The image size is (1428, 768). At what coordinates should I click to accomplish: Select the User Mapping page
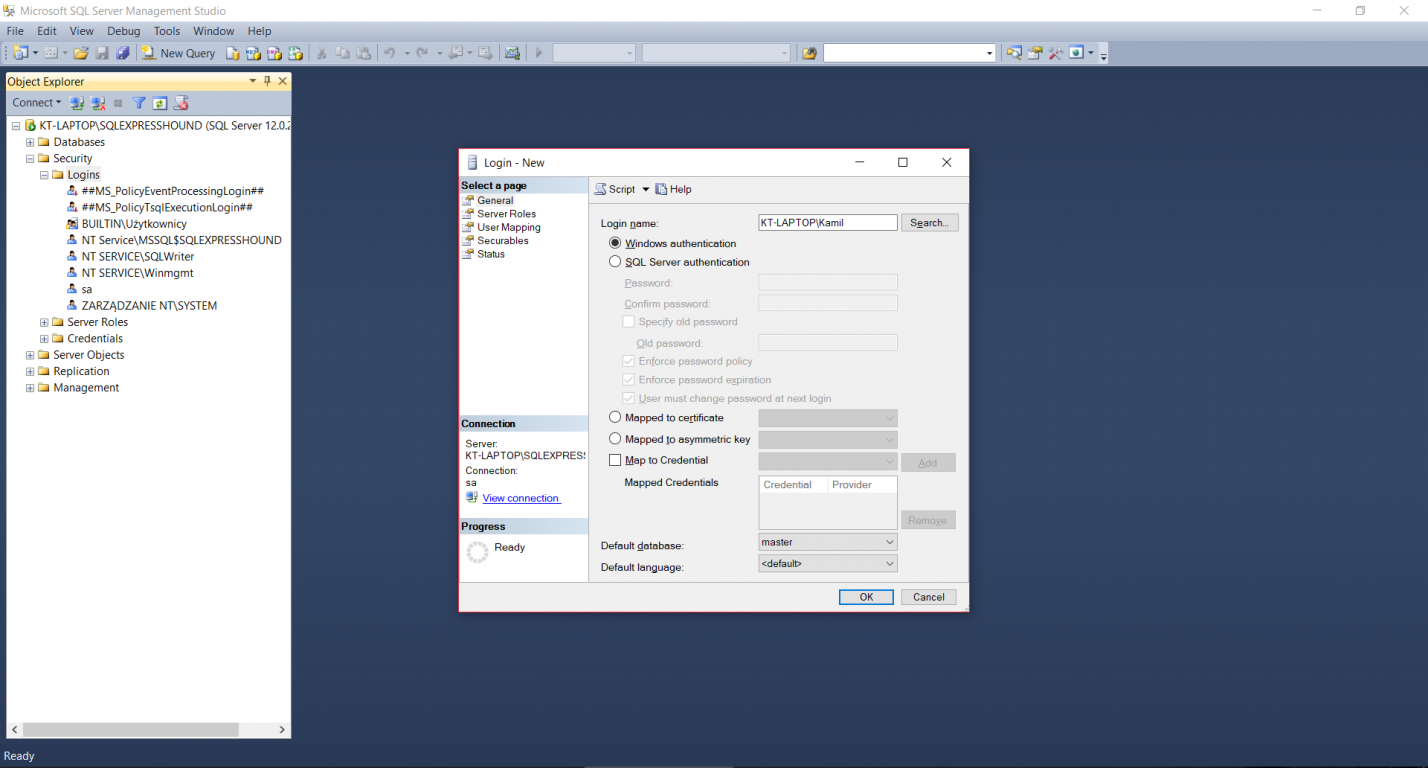[508, 227]
